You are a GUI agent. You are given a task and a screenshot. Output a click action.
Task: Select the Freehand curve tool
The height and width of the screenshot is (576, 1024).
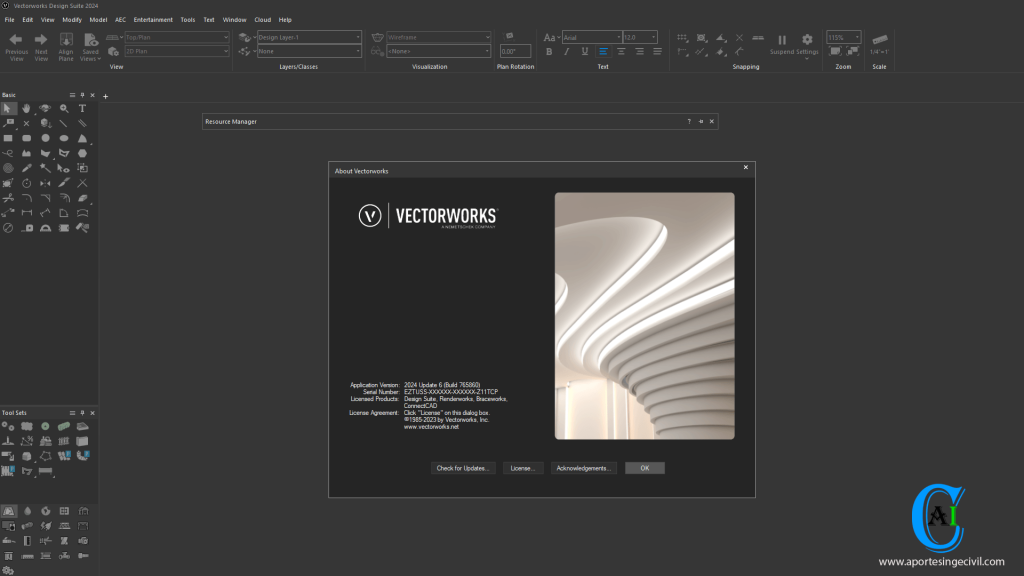8,153
